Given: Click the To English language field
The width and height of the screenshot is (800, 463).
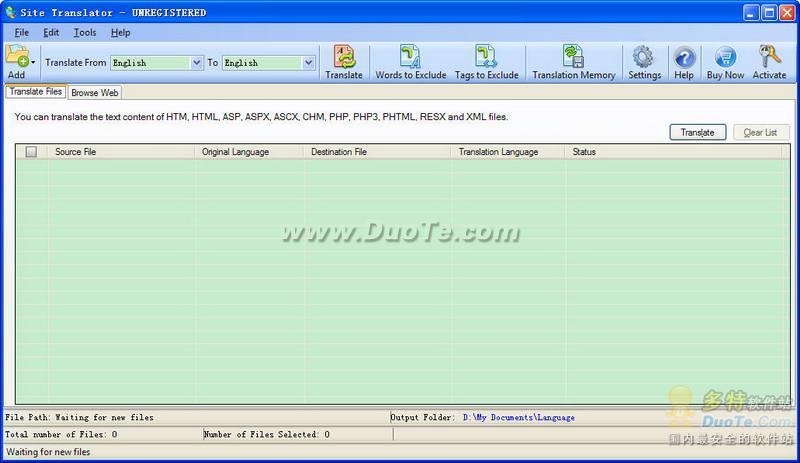Looking at the screenshot, I should (263, 63).
